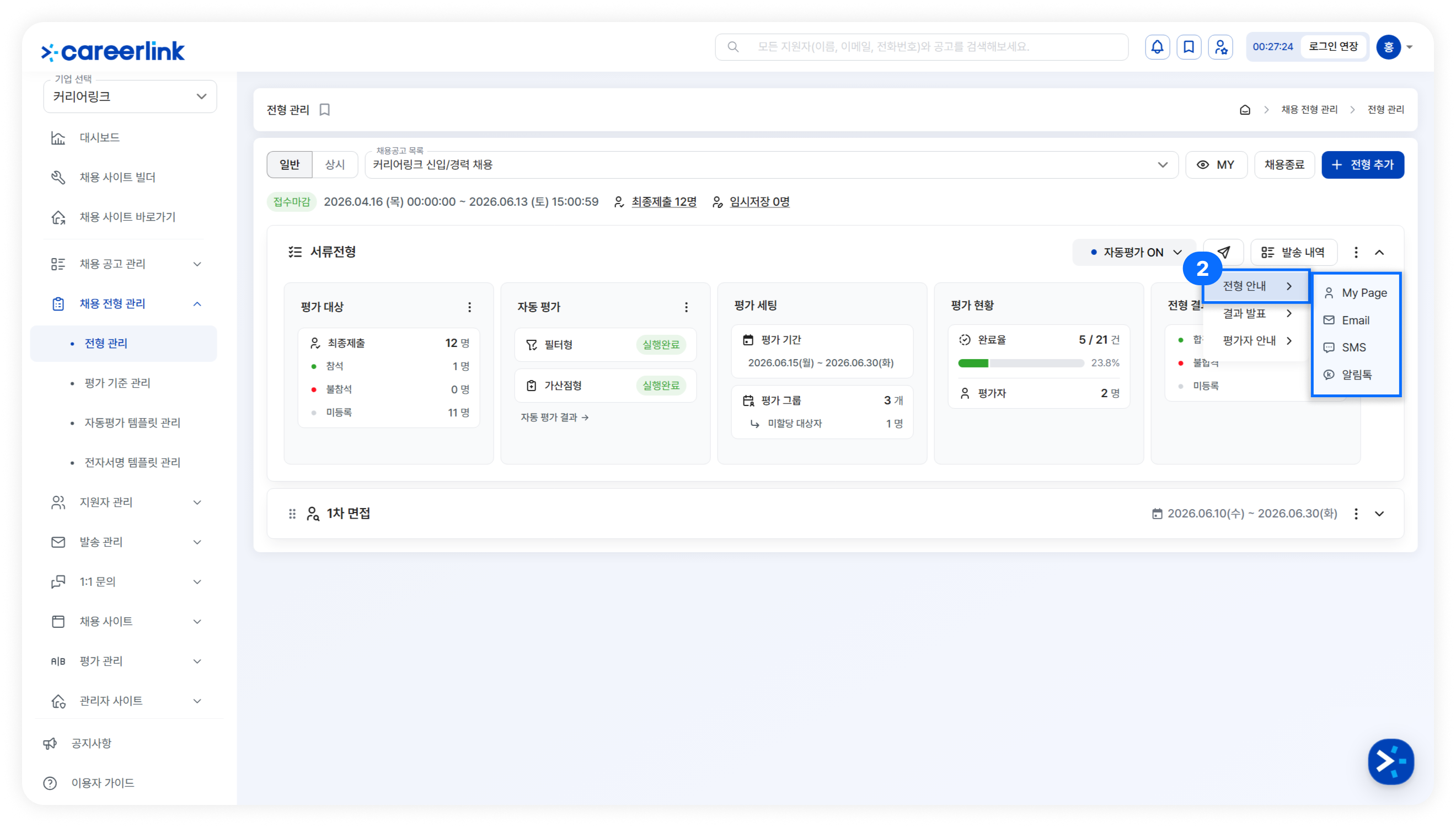The width and height of the screenshot is (1456, 827).
Task: Expand the 1차 면접 section chevron
Action: tap(1379, 514)
